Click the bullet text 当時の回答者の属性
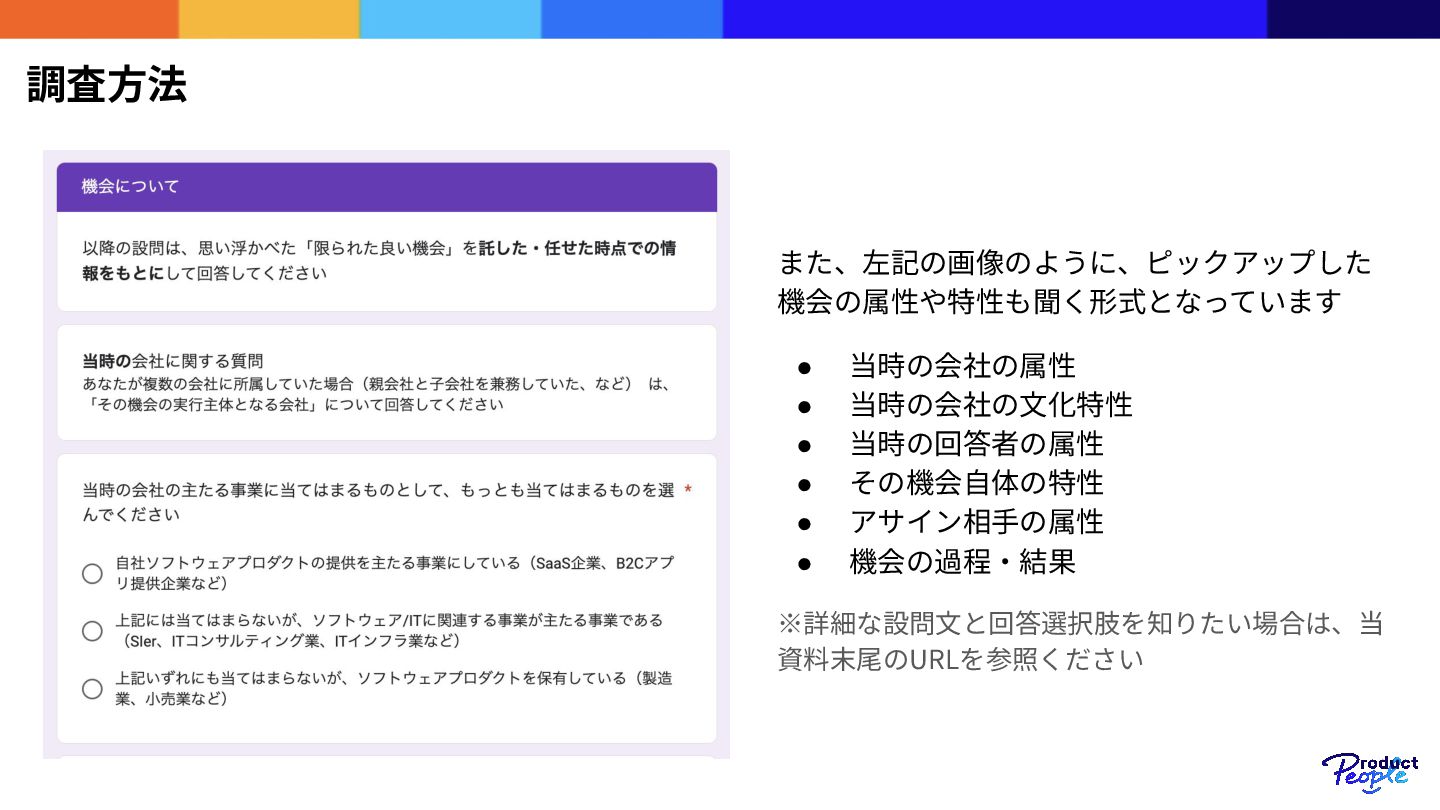This screenshot has height=810, width=1440. click(x=976, y=444)
